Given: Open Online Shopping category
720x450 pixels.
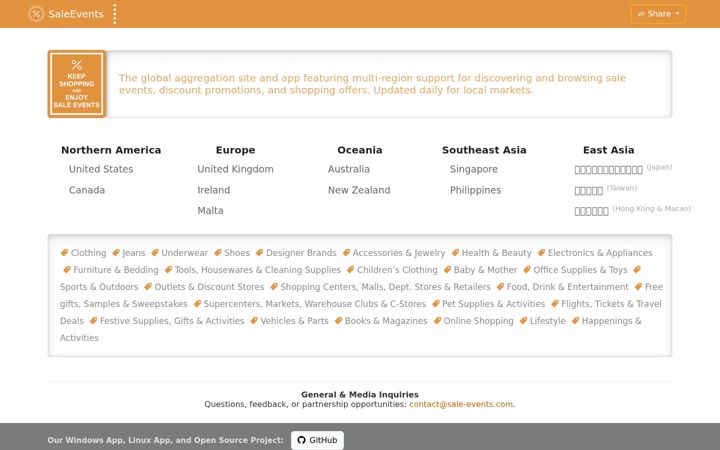Looking at the screenshot, I should click(x=478, y=321).
